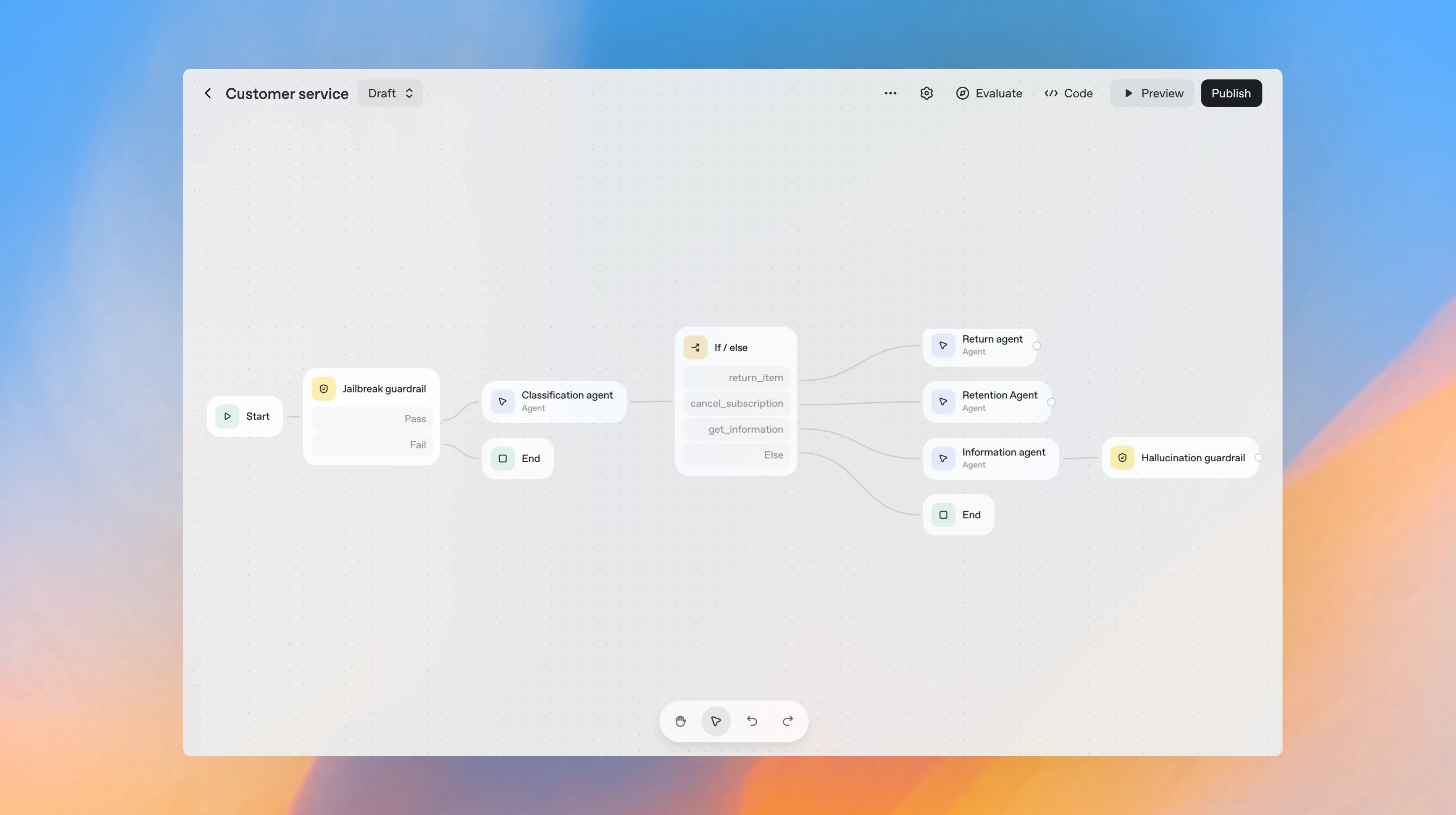The height and width of the screenshot is (815, 1456).
Task: Click the Start node play icon
Action: pyautogui.click(x=227, y=416)
